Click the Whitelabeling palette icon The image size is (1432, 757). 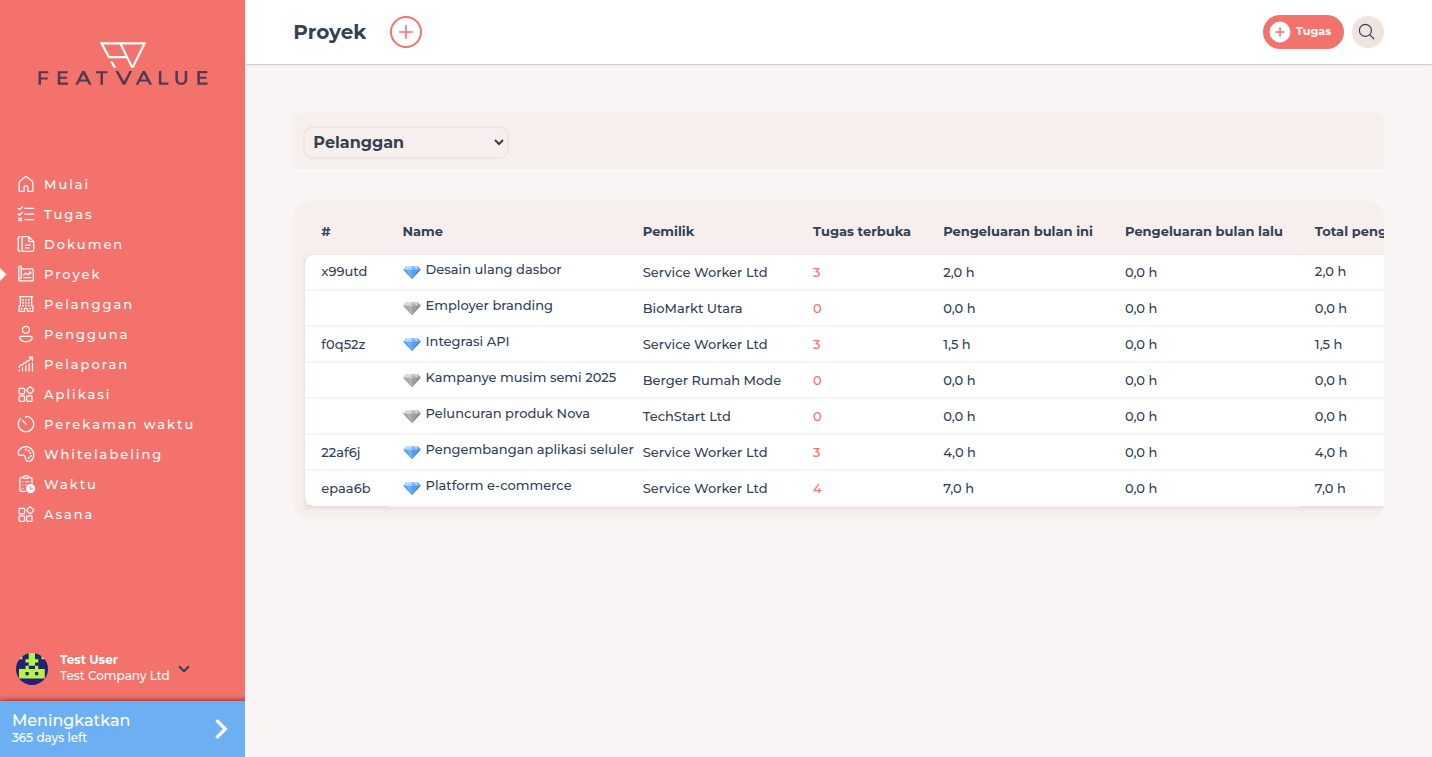point(27,454)
